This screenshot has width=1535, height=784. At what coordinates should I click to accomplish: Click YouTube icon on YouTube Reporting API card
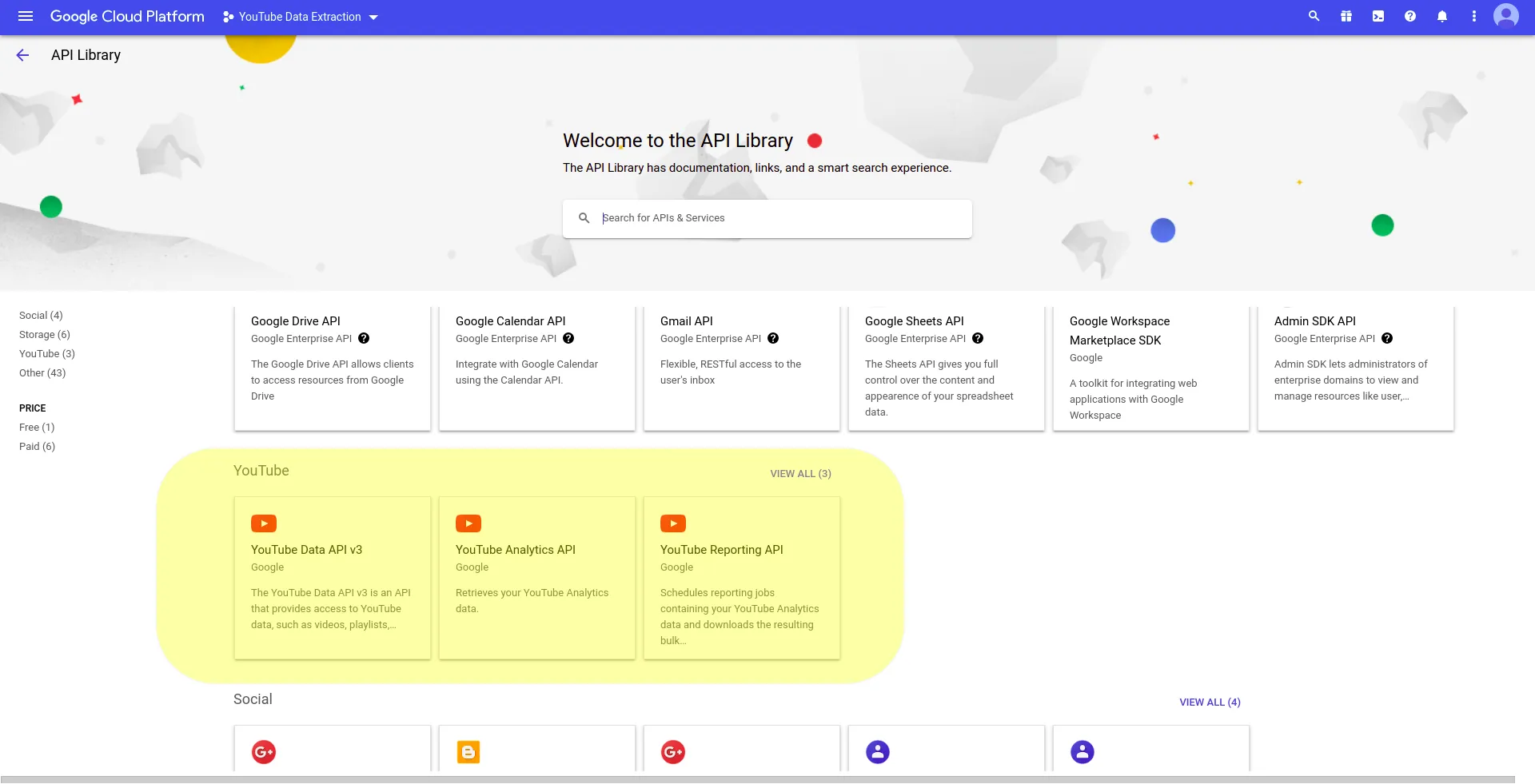click(x=673, y=523)
